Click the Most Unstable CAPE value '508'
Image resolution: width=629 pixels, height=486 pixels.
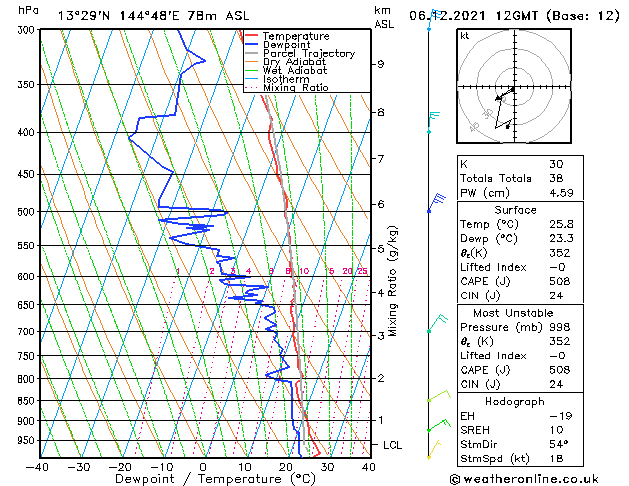tap(560, 370)
